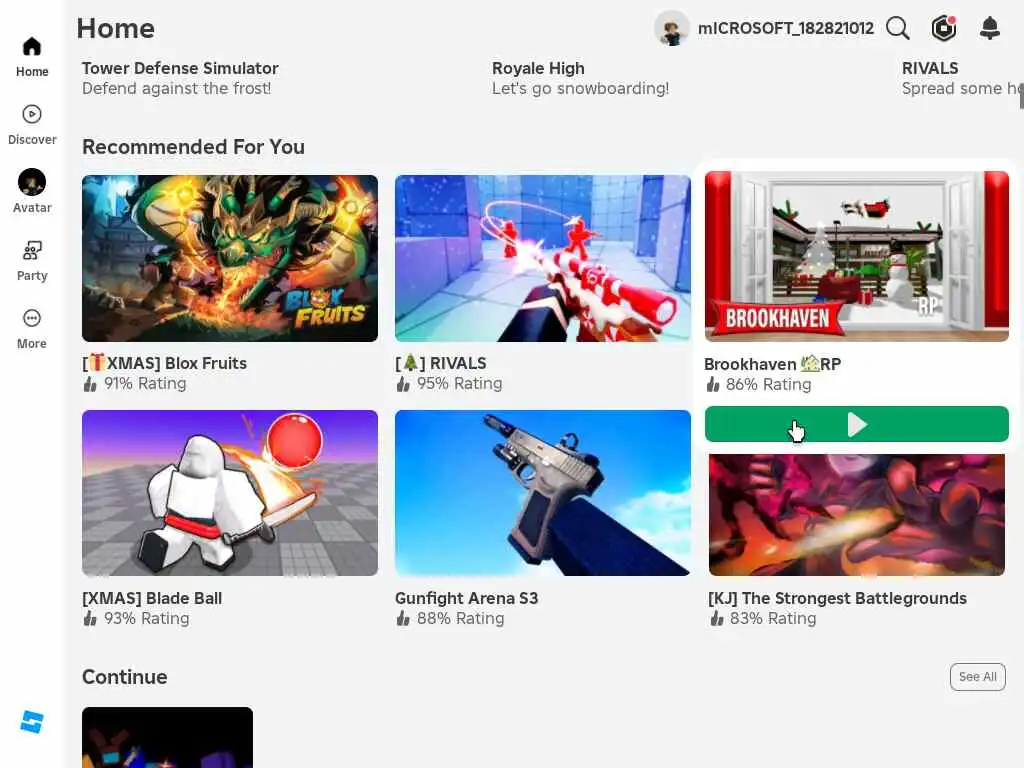Click the [🎄] RIVALS game title
The image size is (1024, 768).
pos(441,363)
